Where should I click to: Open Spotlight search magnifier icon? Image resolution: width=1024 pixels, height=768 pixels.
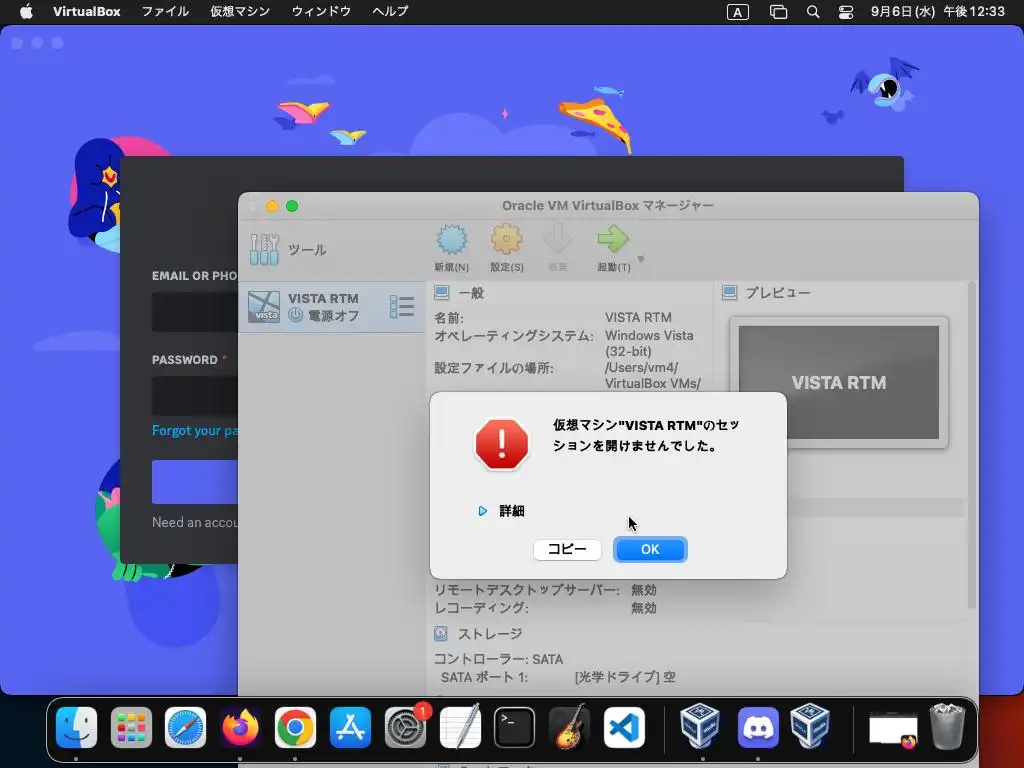click(x=813, y=12)
